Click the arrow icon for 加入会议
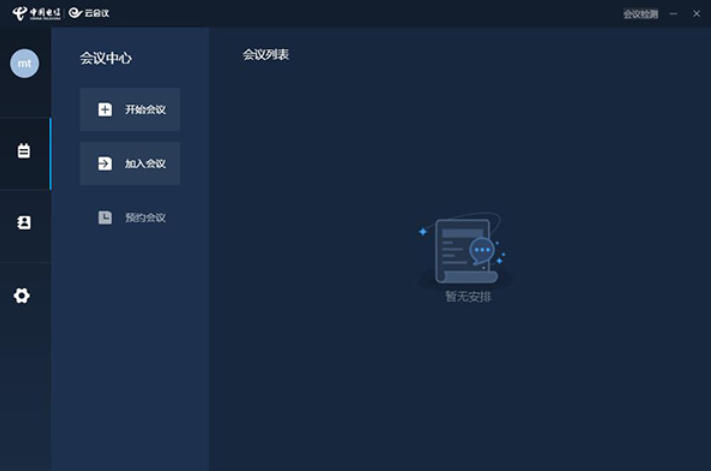 pos(105,164)
